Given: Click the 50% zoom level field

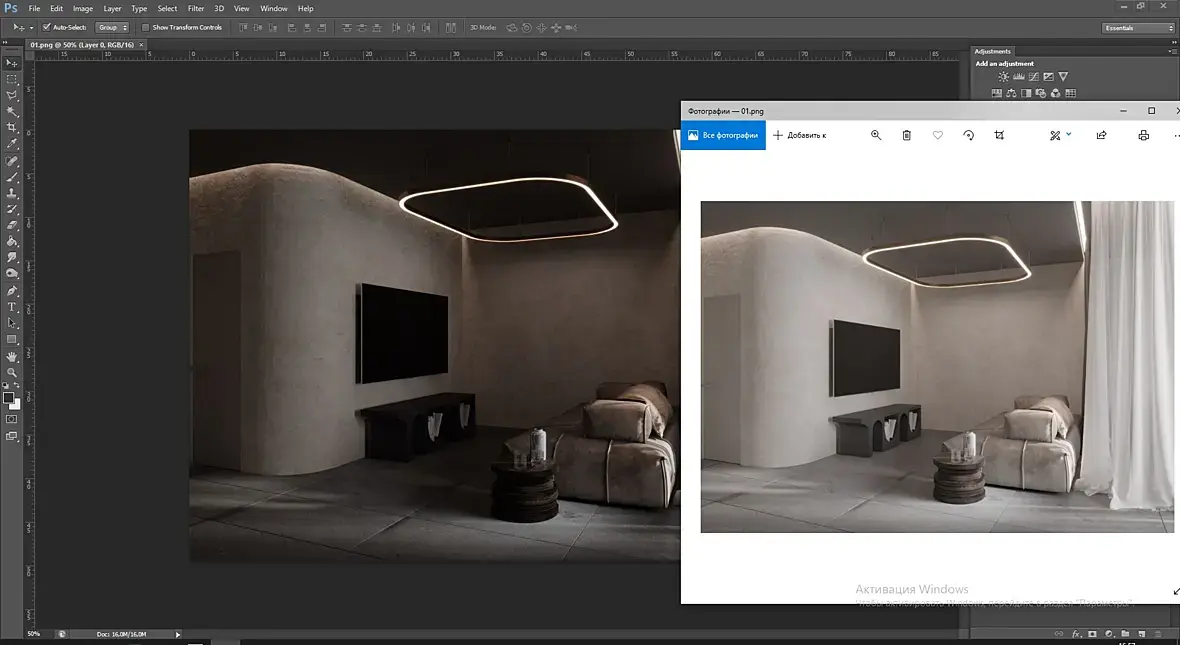Looking at the screenshot, I should [34, 634].
